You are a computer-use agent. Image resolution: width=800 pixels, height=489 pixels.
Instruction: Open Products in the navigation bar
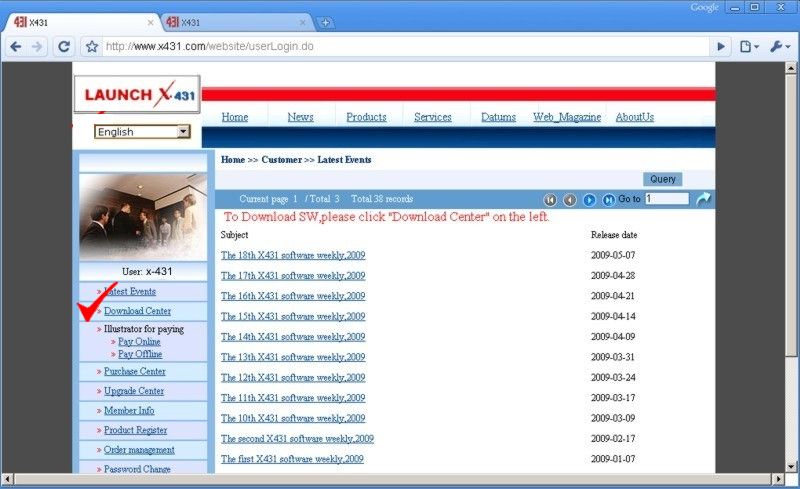[x=366, y=117]
